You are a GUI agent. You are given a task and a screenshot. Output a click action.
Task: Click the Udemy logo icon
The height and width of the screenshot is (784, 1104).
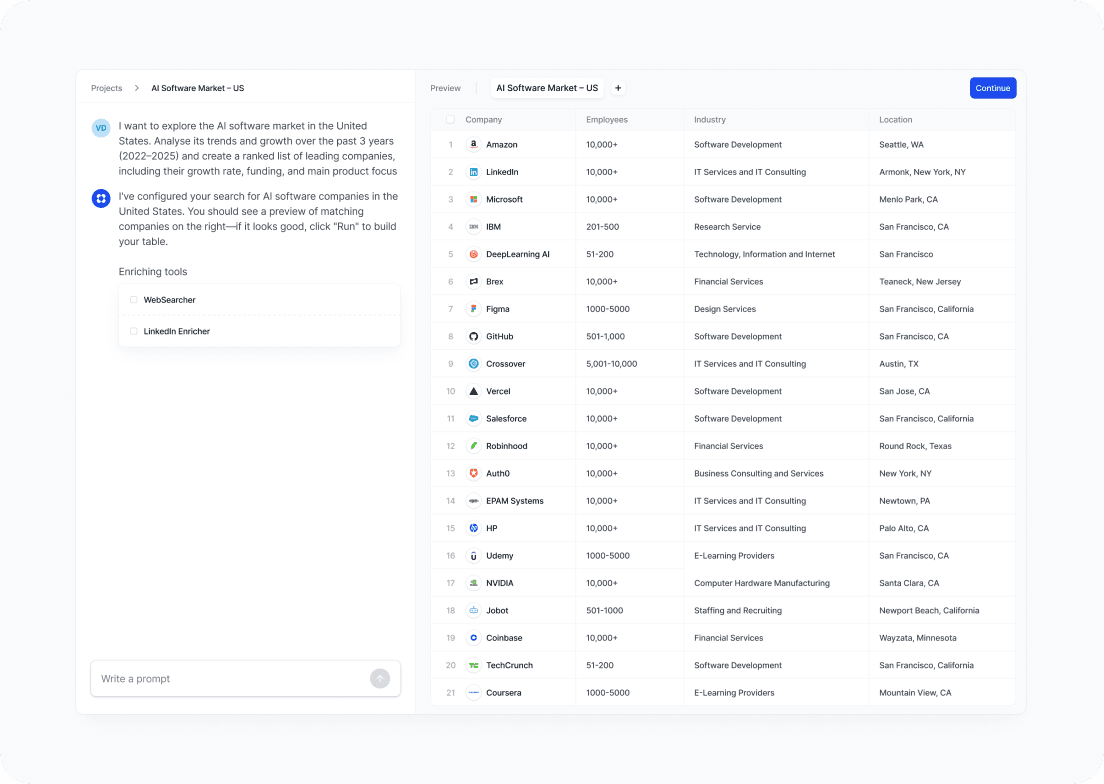pos(474,556)
